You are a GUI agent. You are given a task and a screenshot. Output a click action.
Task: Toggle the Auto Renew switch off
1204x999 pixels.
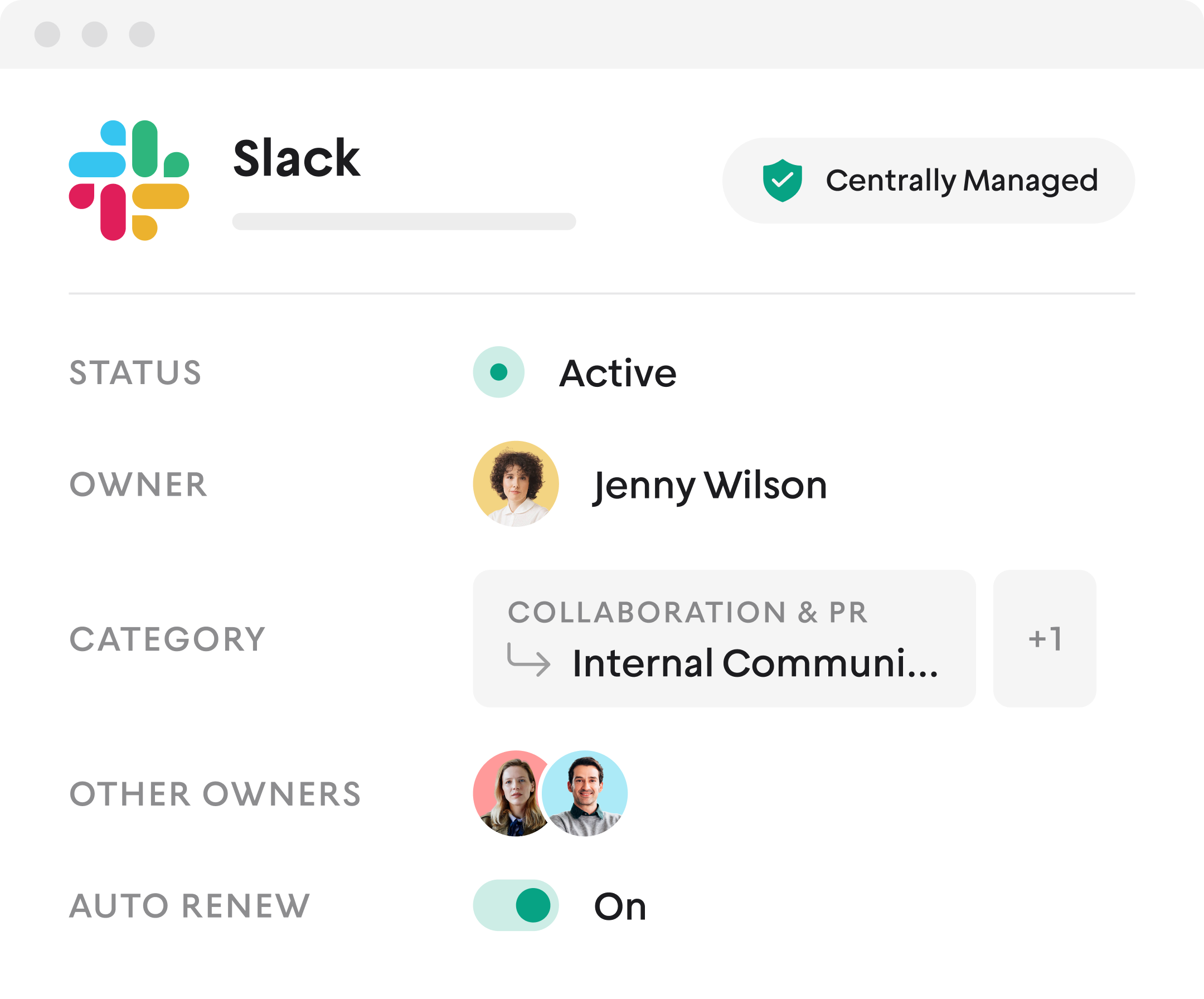click(x=516, y=905)
